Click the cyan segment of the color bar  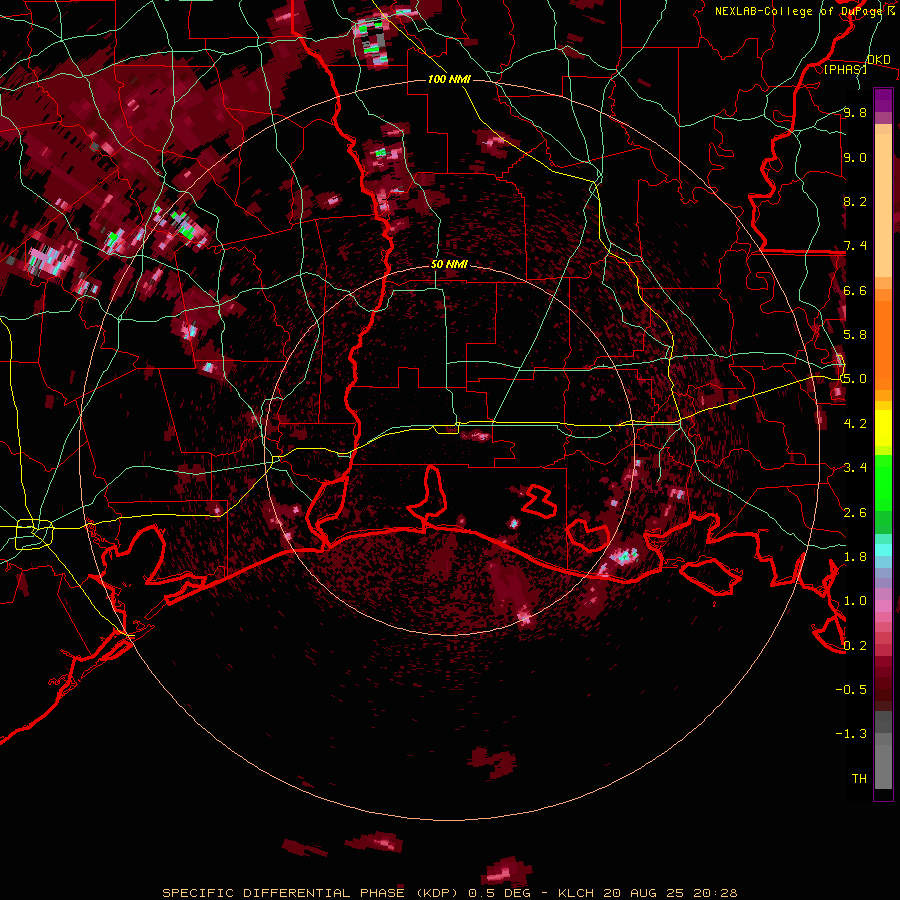click(x=883, y=550)
